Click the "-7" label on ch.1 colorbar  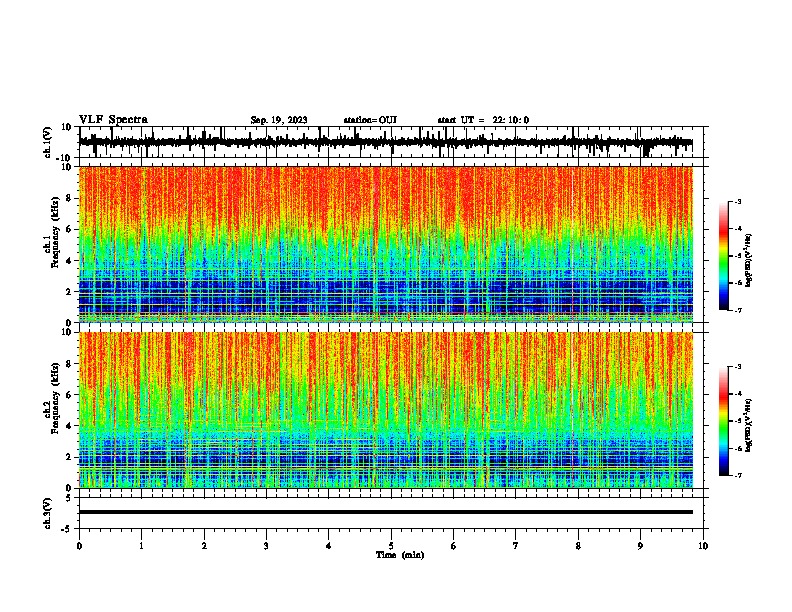[737, 310]
